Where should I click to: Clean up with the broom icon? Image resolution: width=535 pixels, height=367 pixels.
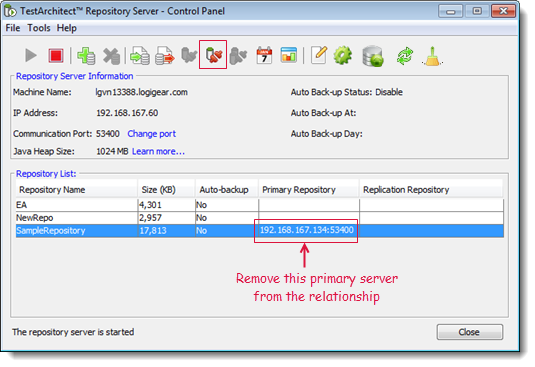(432, 56)
